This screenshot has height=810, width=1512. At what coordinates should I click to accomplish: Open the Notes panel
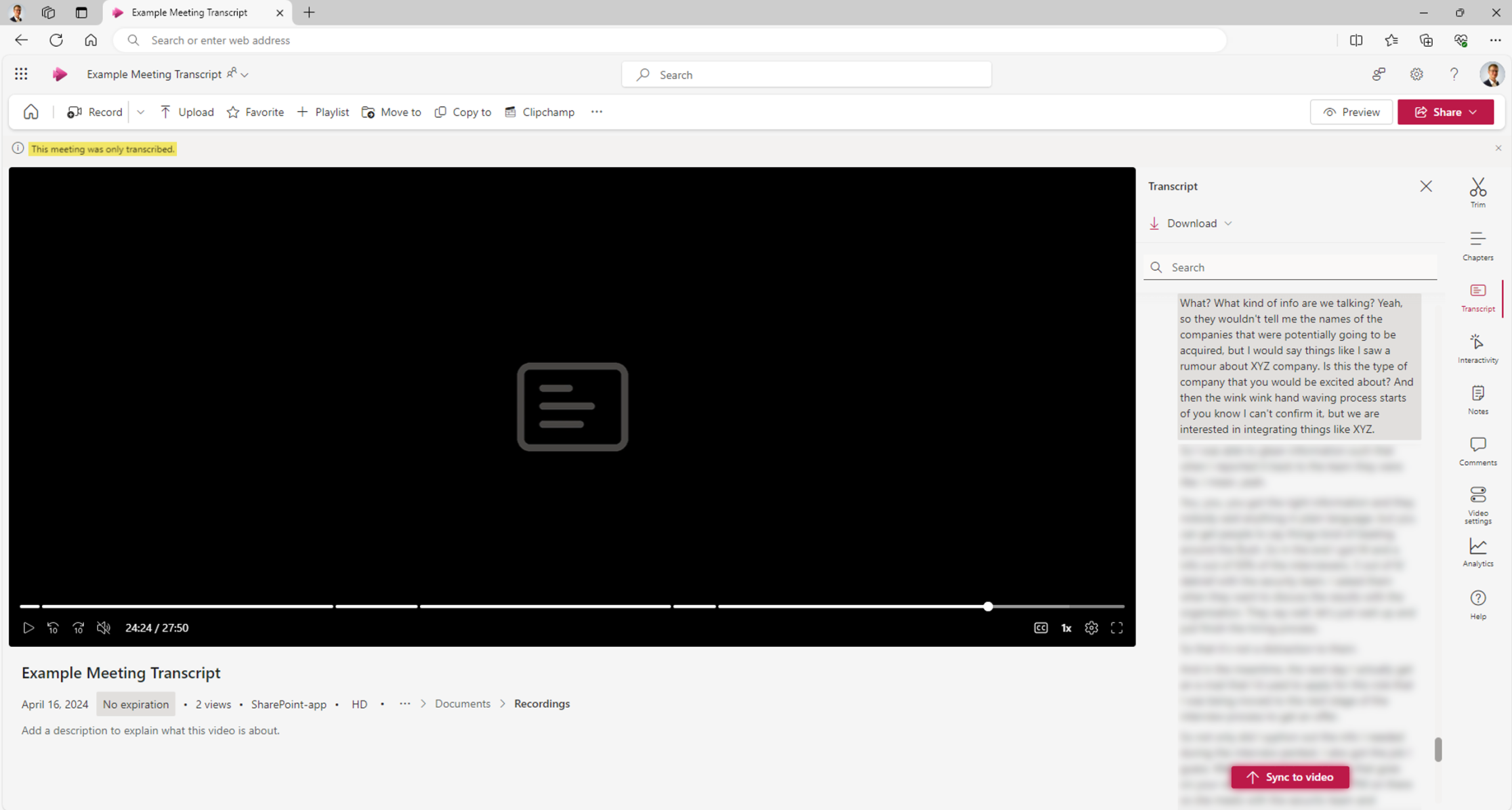pyautogui.click(x=1477, y=399)
